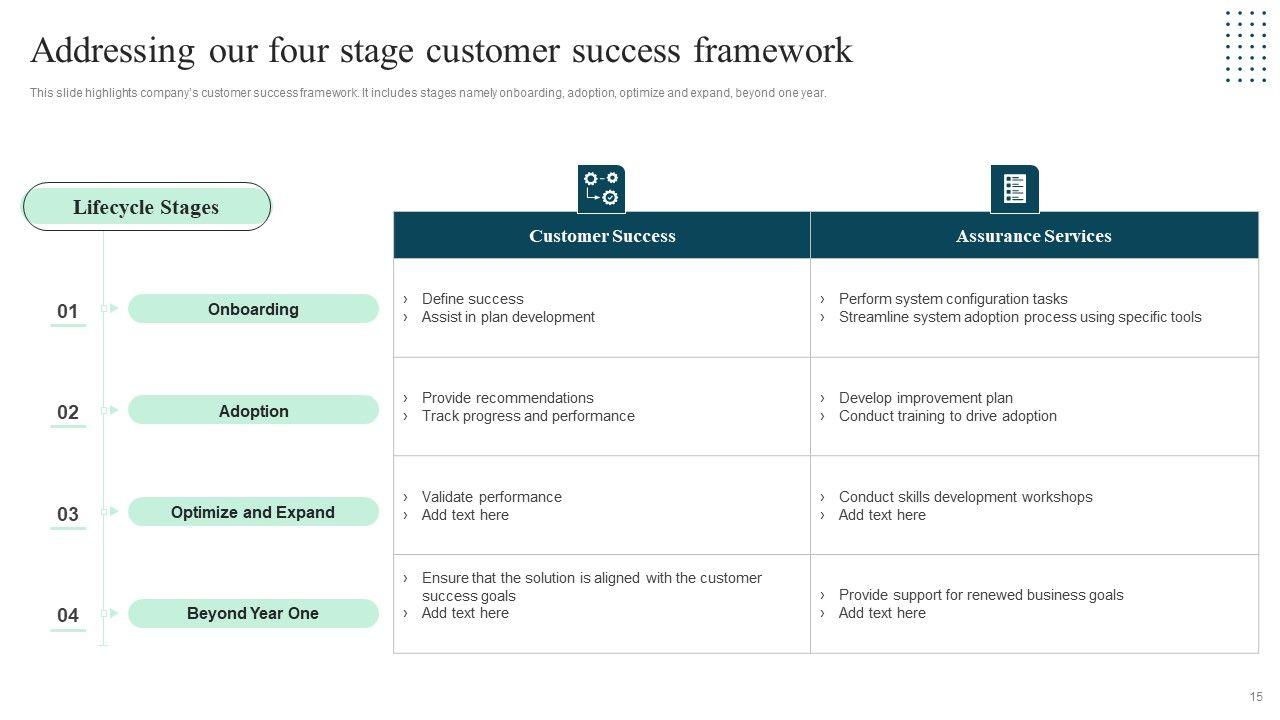This screenshot has width=1280, height=720.
Task: Click the "Conduct training to drive adoption" bullet
Action: pos(947,416)
